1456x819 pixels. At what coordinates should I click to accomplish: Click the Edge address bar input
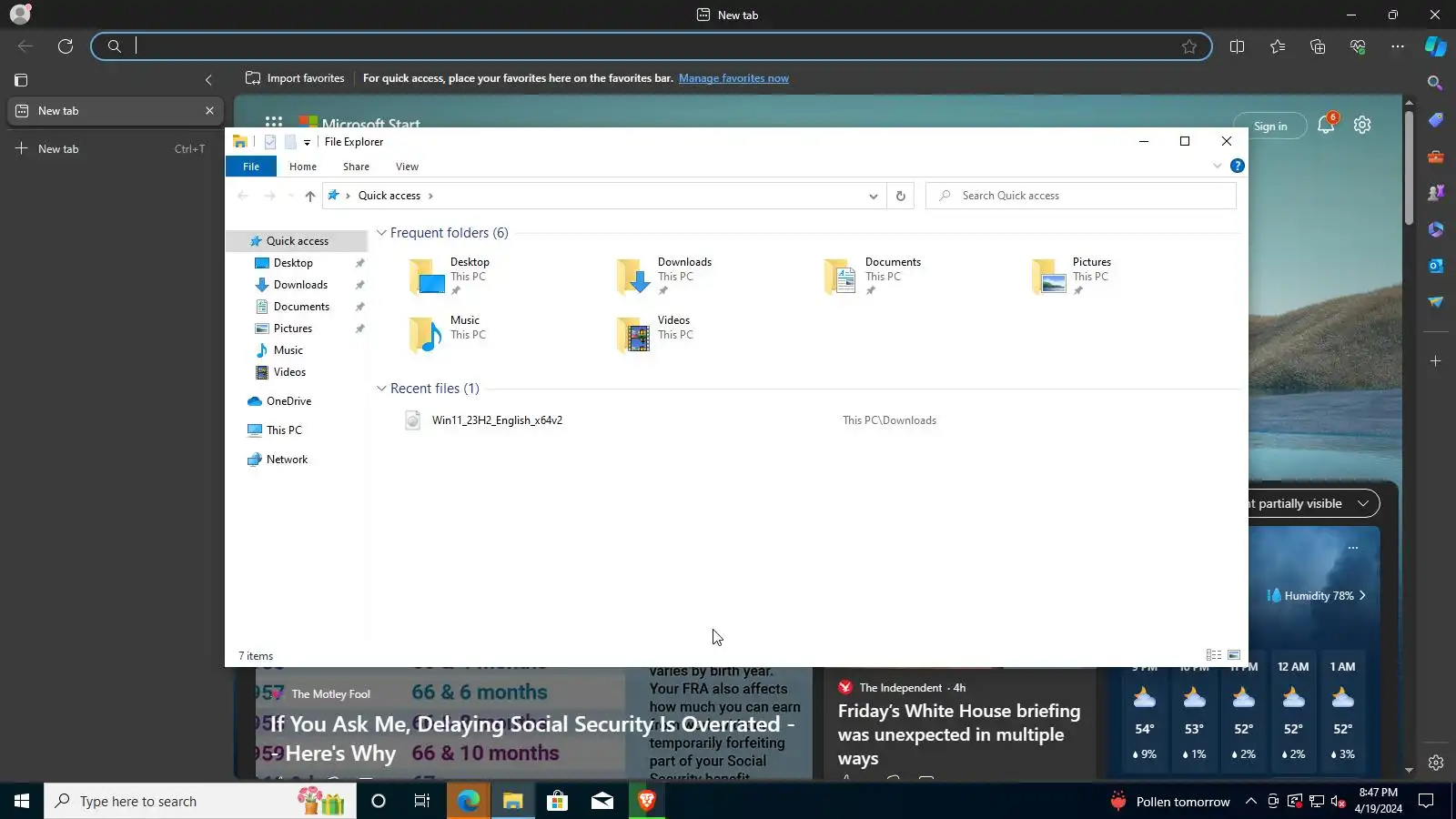[x=651, y=46]
